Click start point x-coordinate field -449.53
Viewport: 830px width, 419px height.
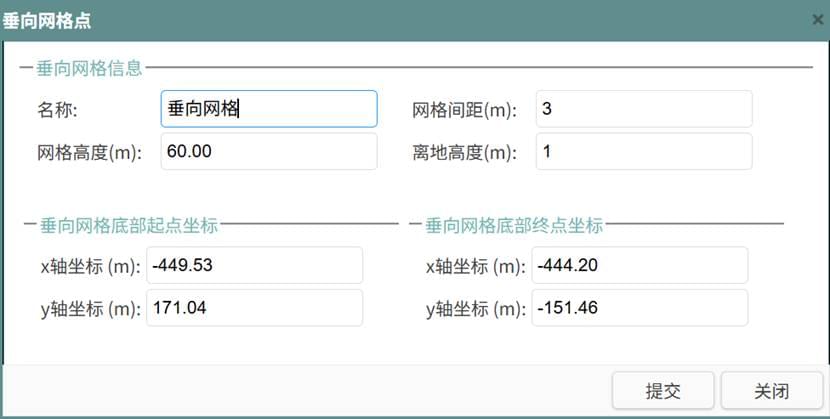click(x=254, y=266)
